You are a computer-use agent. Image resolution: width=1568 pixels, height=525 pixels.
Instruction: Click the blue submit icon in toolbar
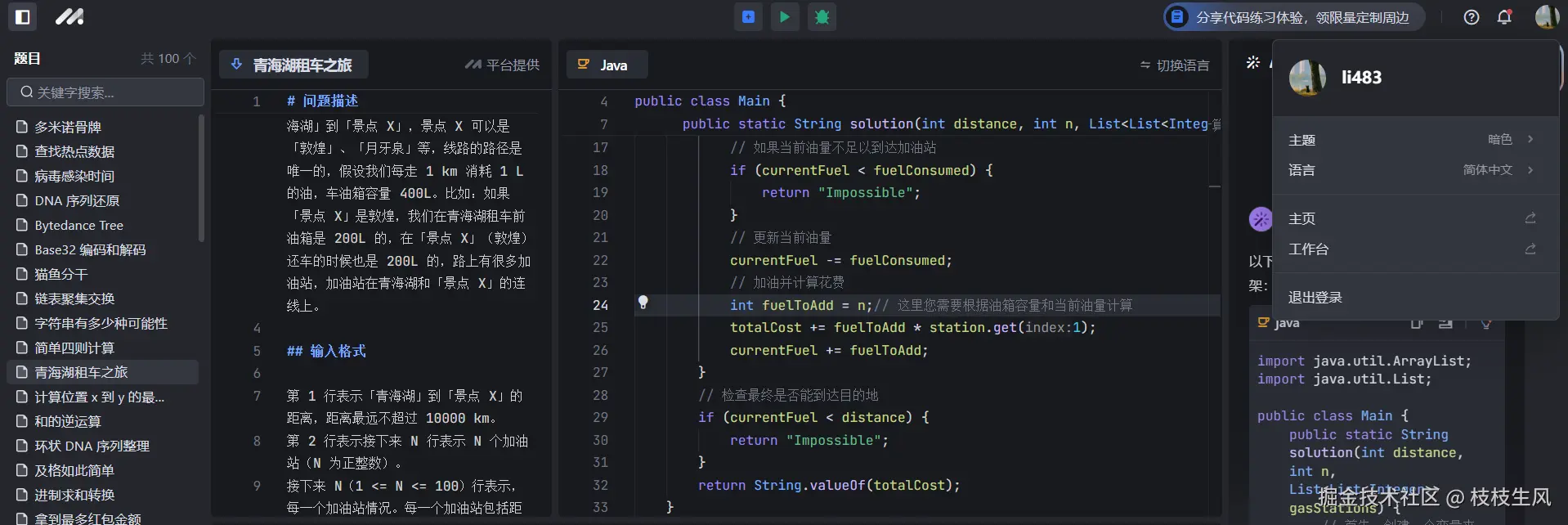tap(748, 16)
